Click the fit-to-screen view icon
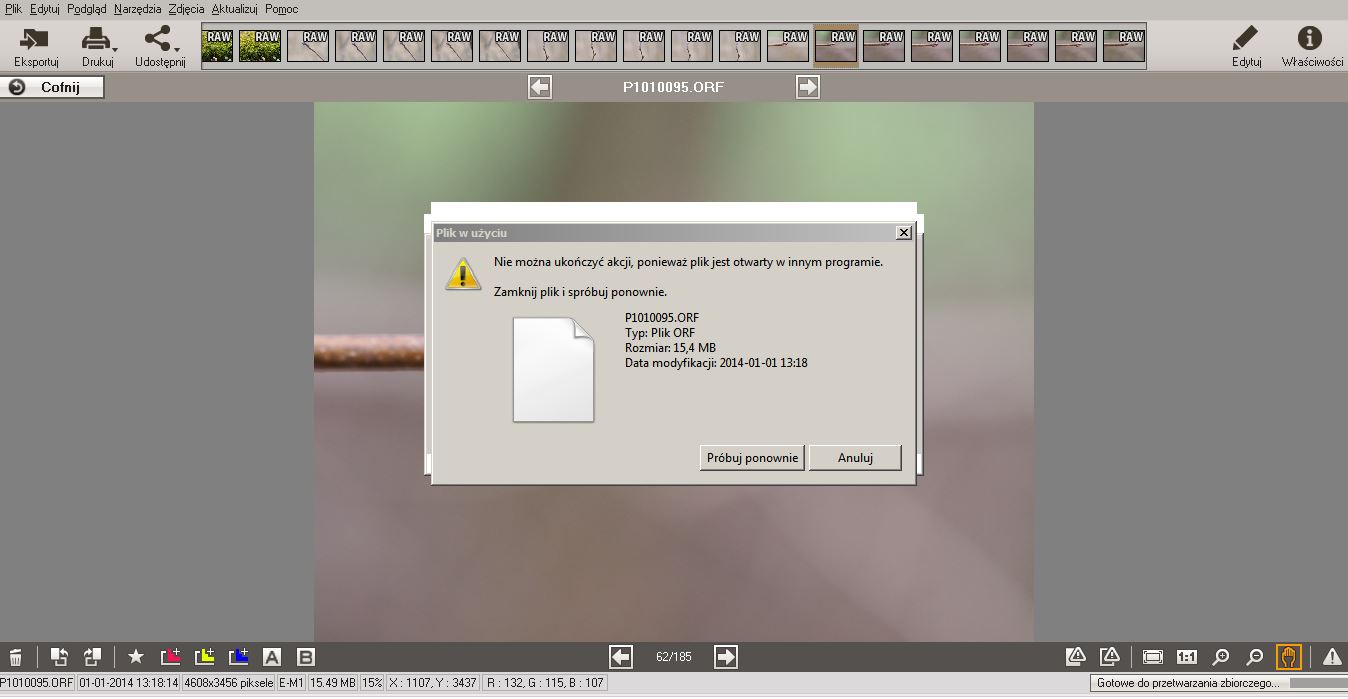This screenshot has height=699, width=1348. 1153,657
